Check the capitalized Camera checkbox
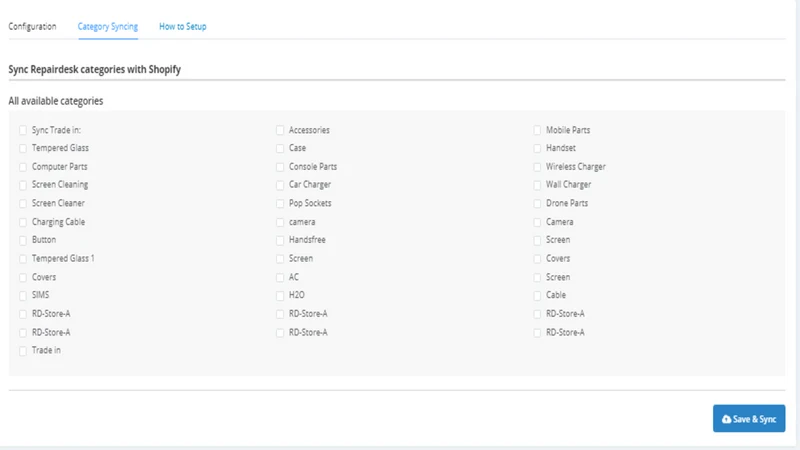The width and height of the screenshot is (800, 450). (x=537, y=222)
